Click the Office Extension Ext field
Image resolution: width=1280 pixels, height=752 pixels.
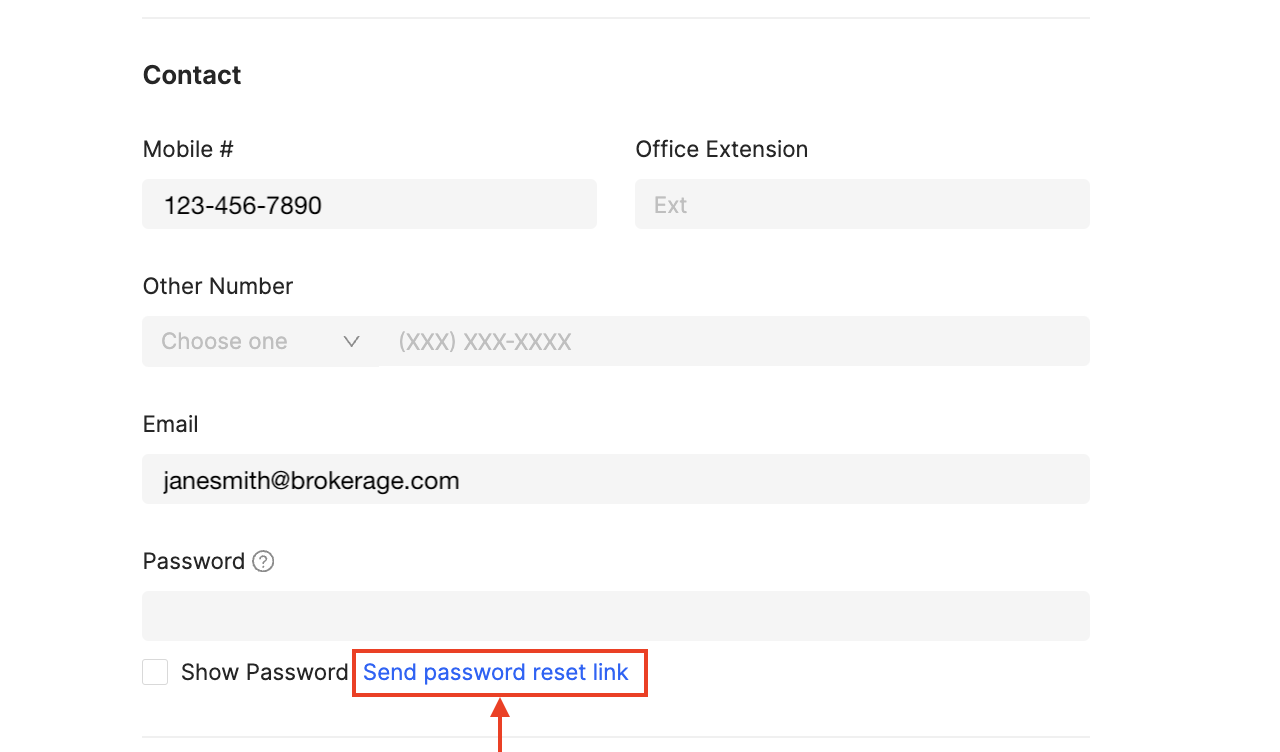[862, 205]
